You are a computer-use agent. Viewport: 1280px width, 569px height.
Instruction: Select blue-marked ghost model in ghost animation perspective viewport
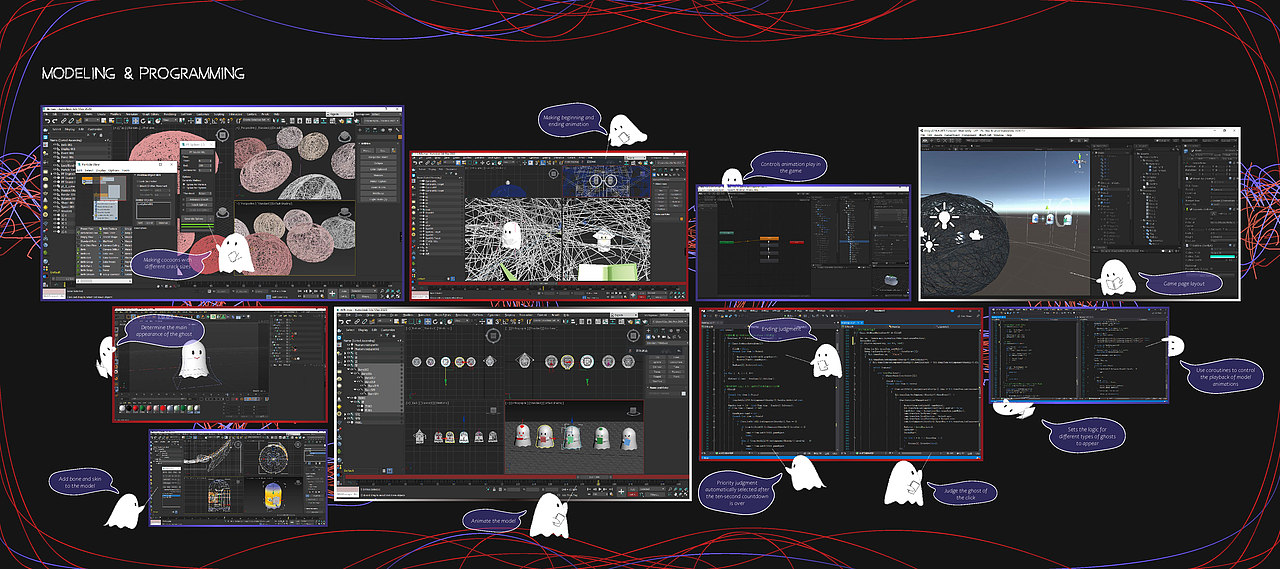(629, 439)
